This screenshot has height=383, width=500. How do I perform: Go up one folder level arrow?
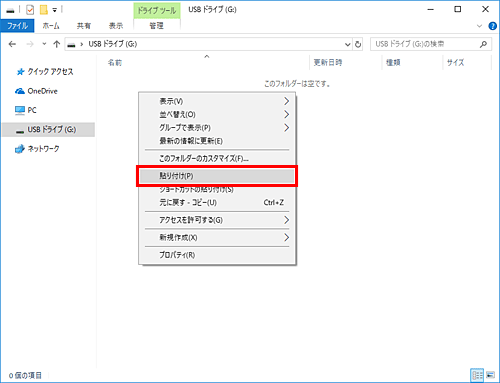pyautogui.click(x=57, y=44)
